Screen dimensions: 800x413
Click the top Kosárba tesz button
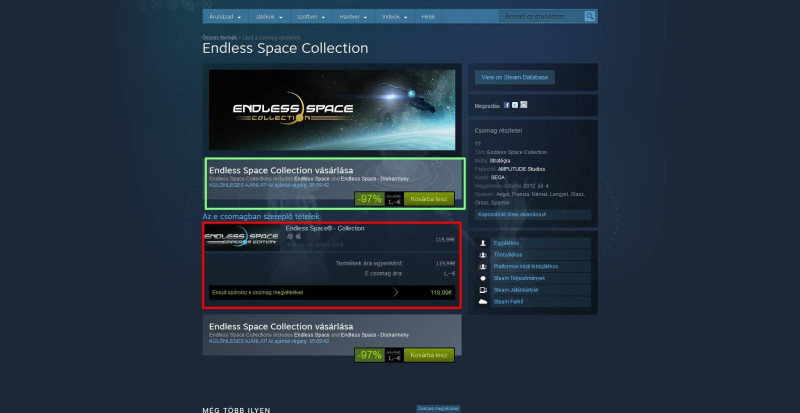coord(429,199)
